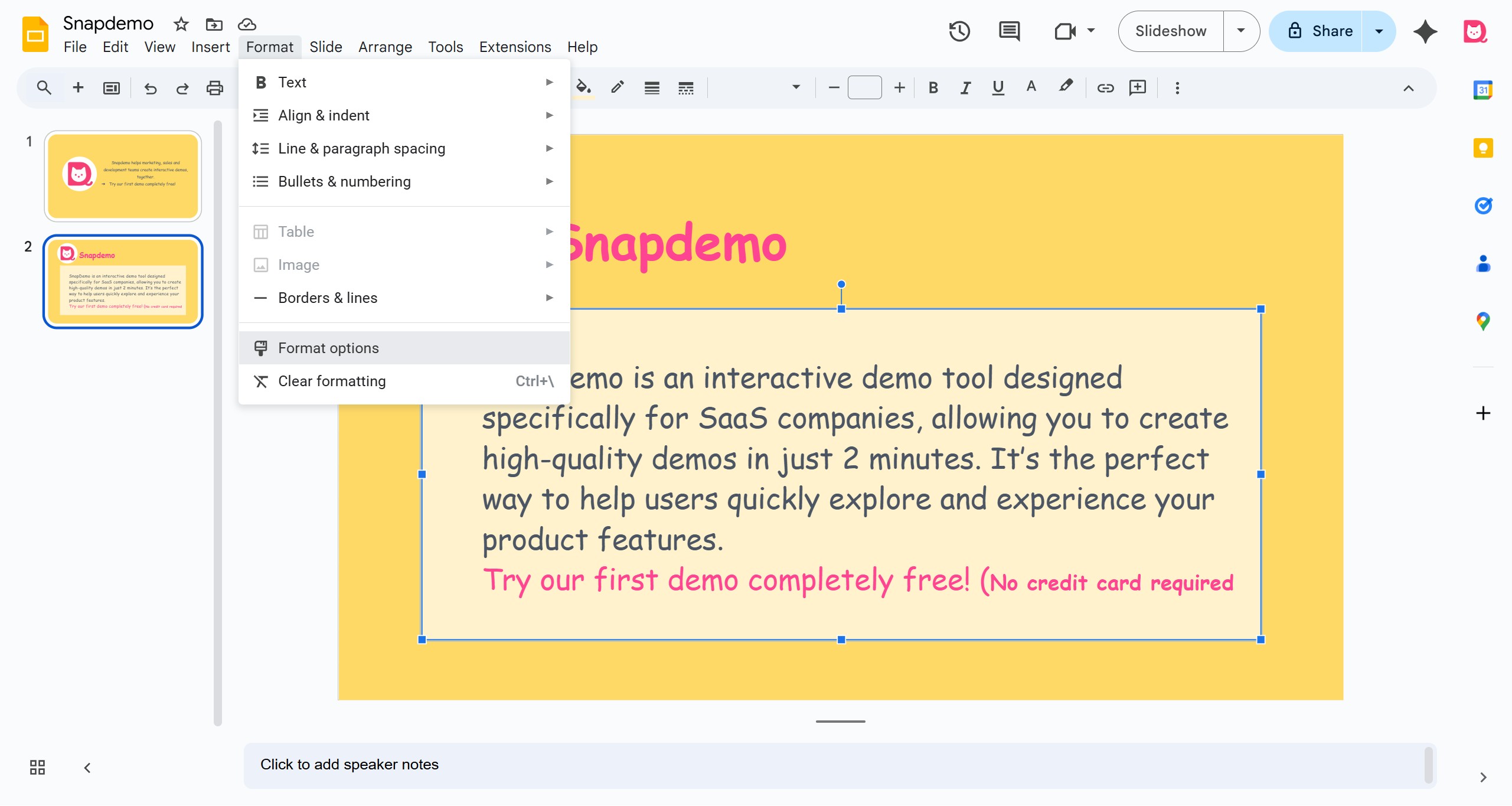Start the Slideshow
Viewport: 1512px width, 806px height.
point(1171,31)
